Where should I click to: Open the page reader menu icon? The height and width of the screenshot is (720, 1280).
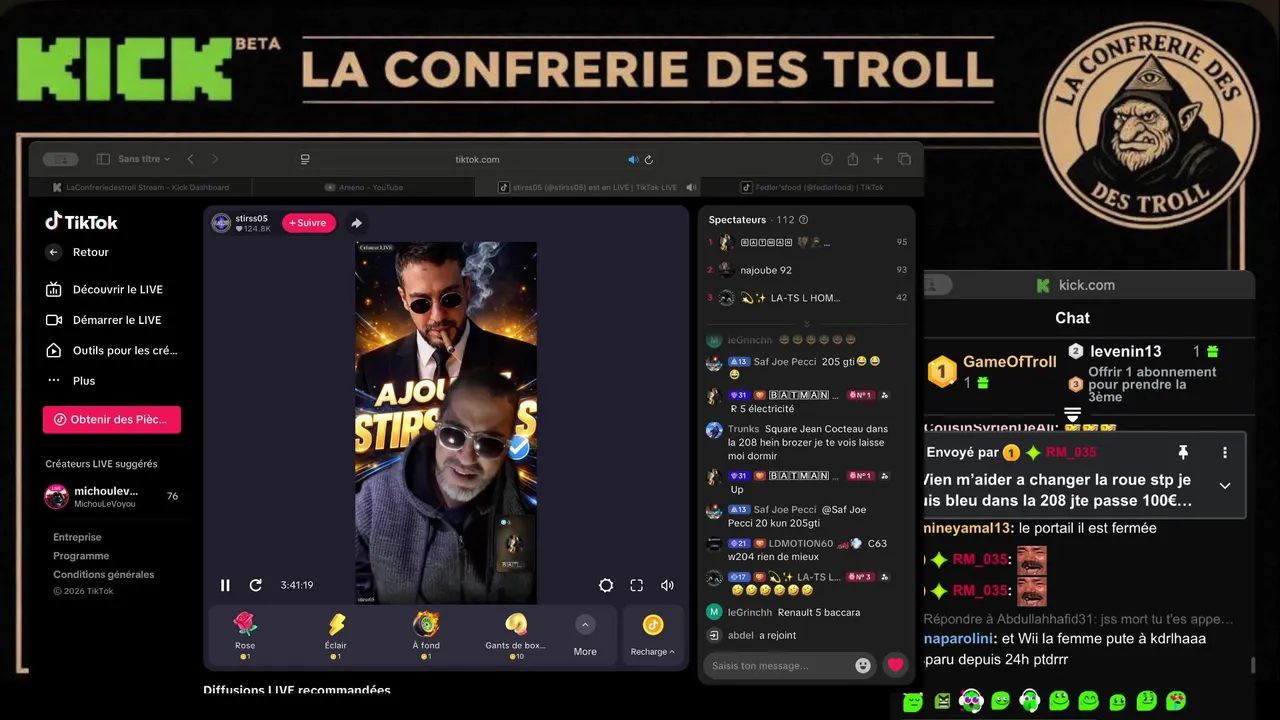305,159
